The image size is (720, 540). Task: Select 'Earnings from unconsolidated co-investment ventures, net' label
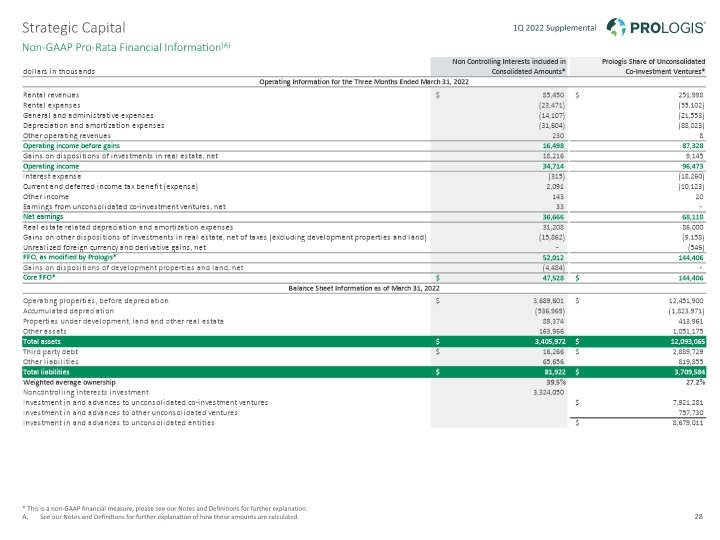124,207
